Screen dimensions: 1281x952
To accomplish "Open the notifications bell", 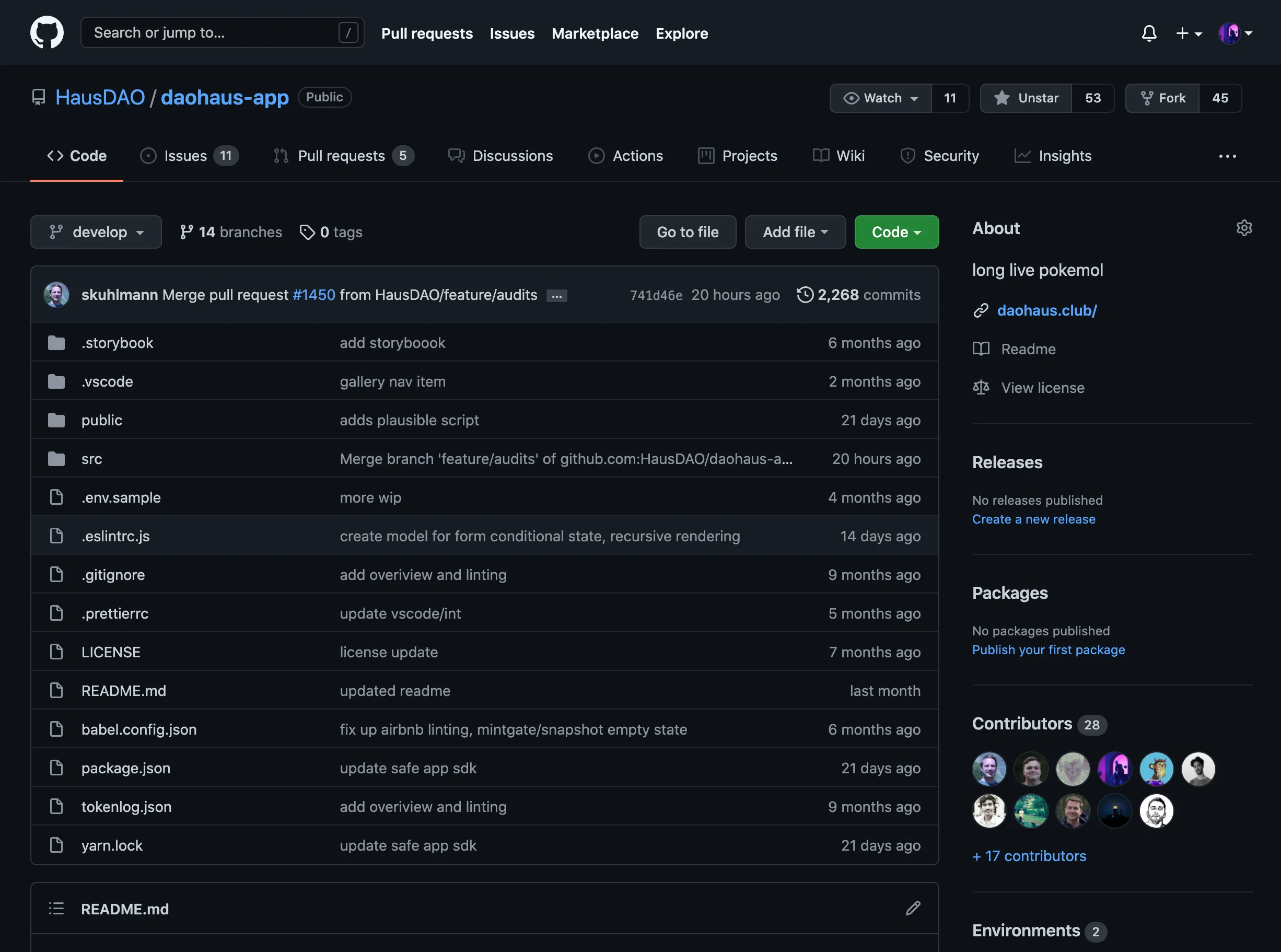I will pos(1149,33).
